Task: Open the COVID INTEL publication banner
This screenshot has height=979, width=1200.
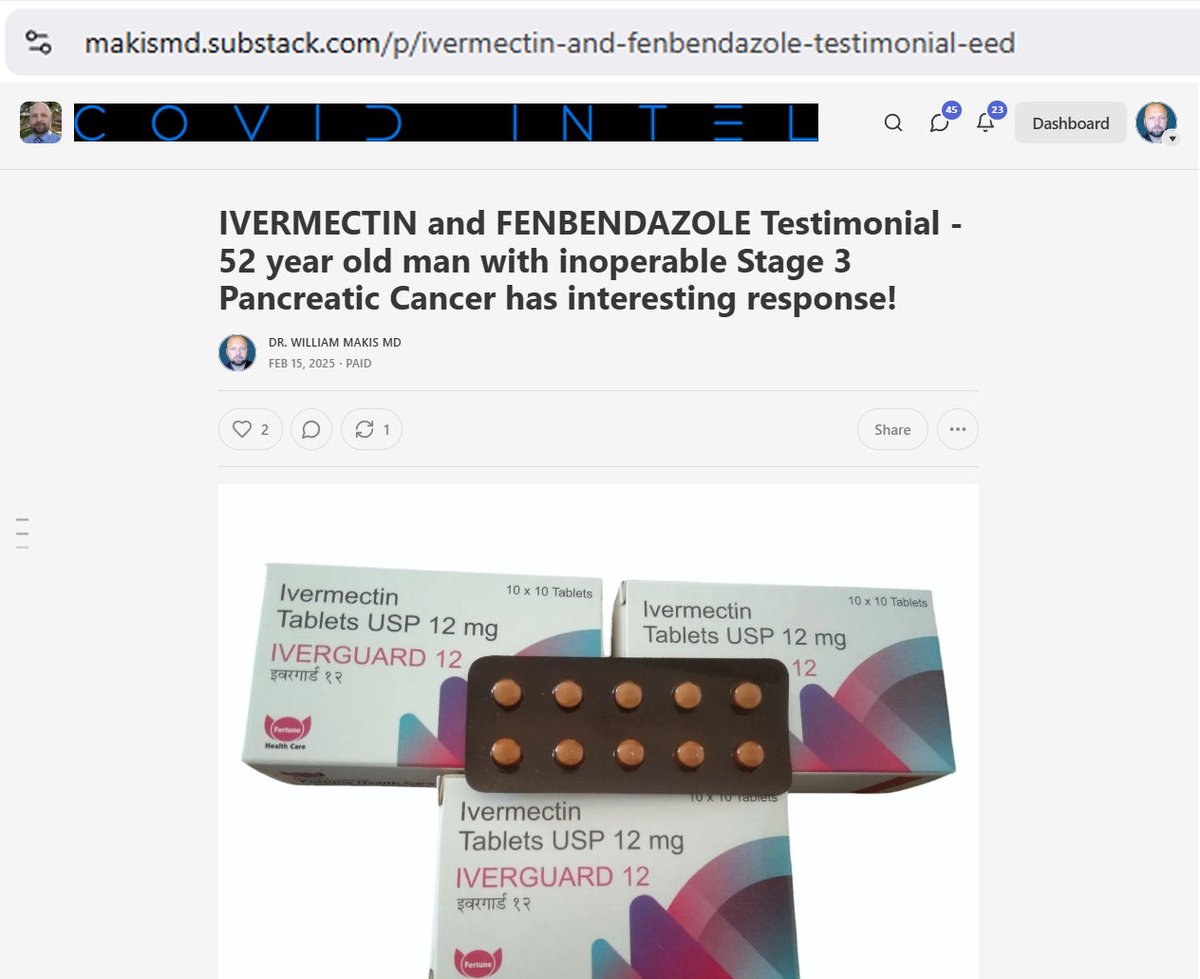Action: (446, 122)
